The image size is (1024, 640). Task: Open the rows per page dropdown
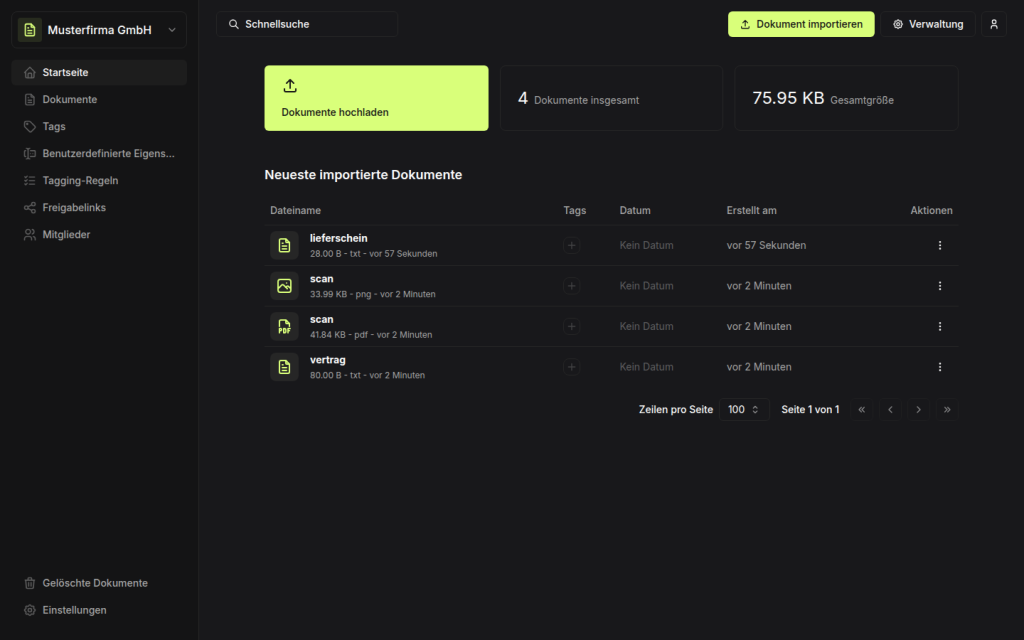744,409
